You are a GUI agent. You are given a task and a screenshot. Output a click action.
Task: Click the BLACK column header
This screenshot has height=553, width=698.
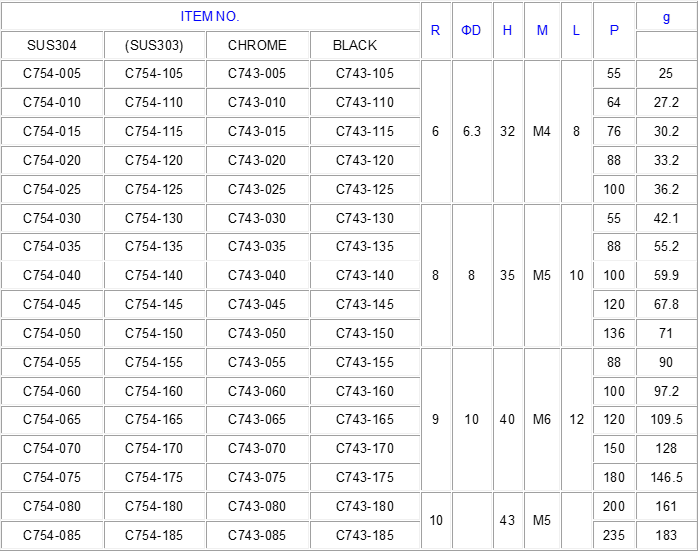(355, 45)
